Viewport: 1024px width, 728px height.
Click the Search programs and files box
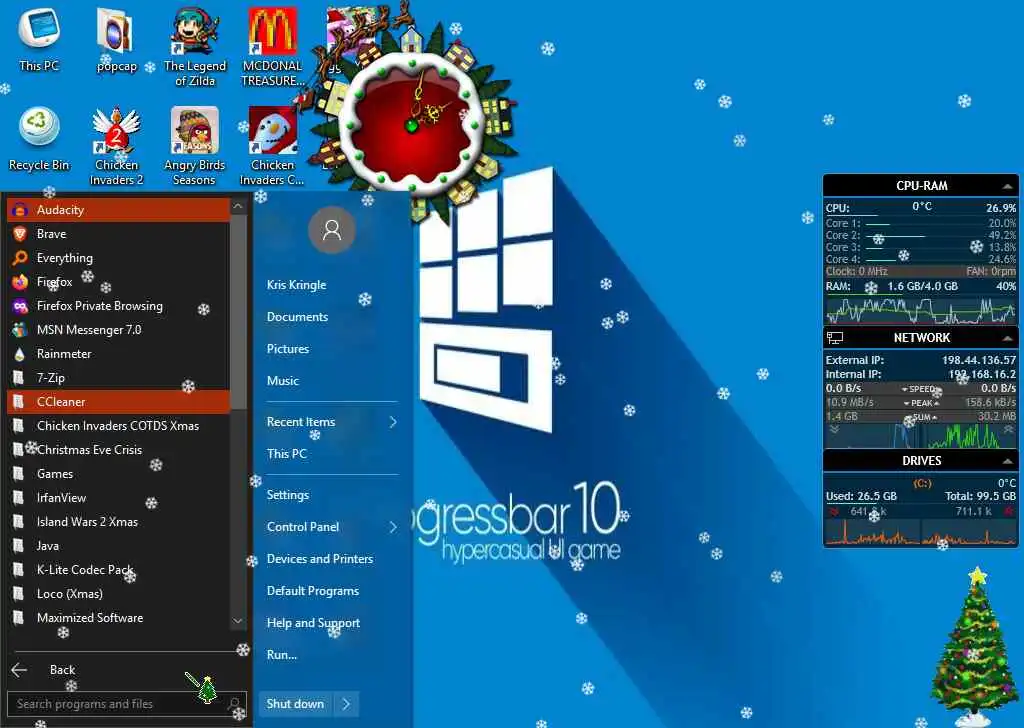[127, 704]
